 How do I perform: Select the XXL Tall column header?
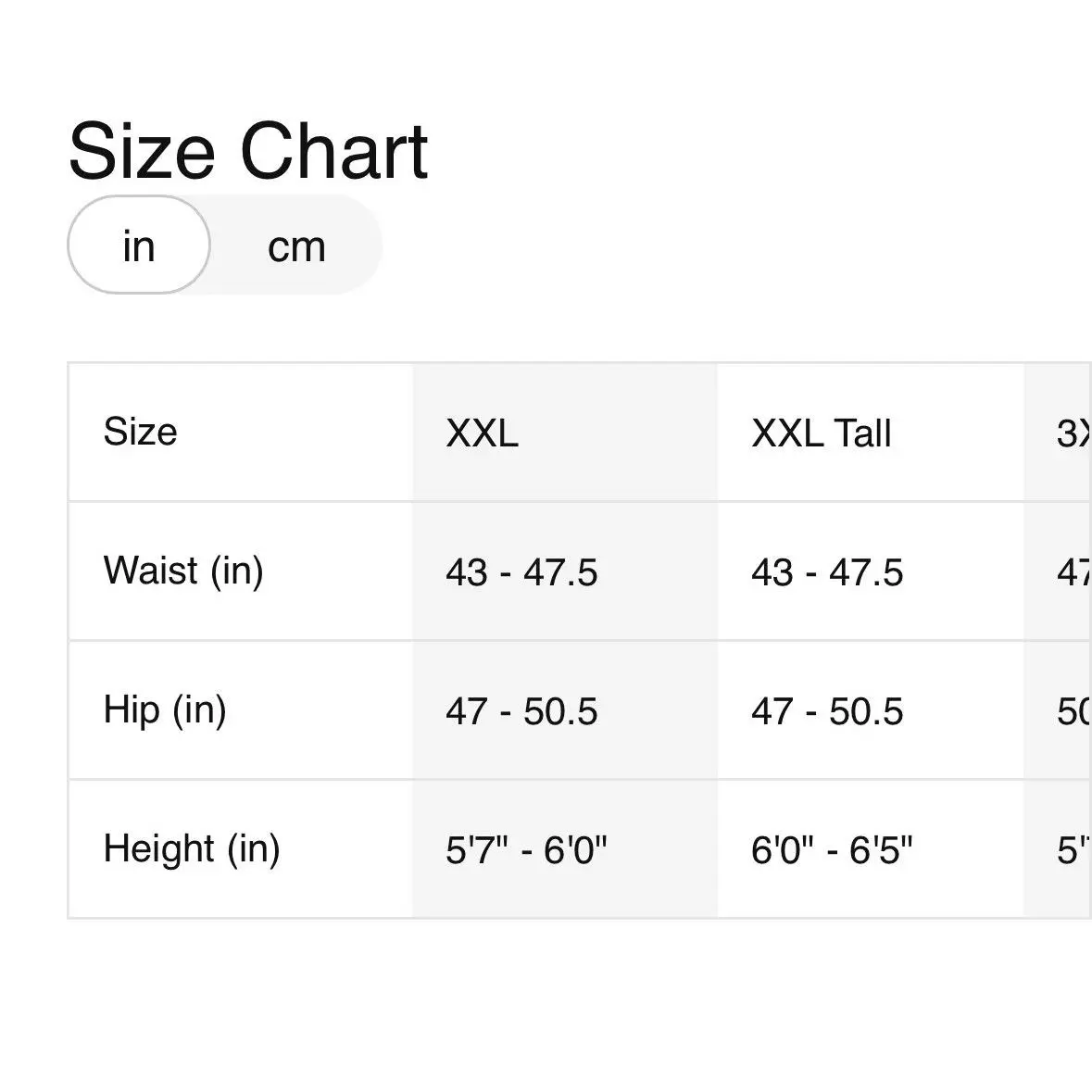[871, 432]
